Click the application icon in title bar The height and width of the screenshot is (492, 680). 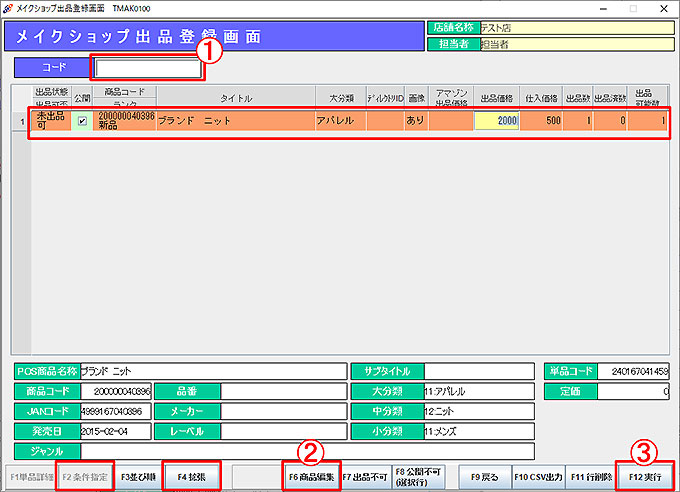[x=9, y=7]
